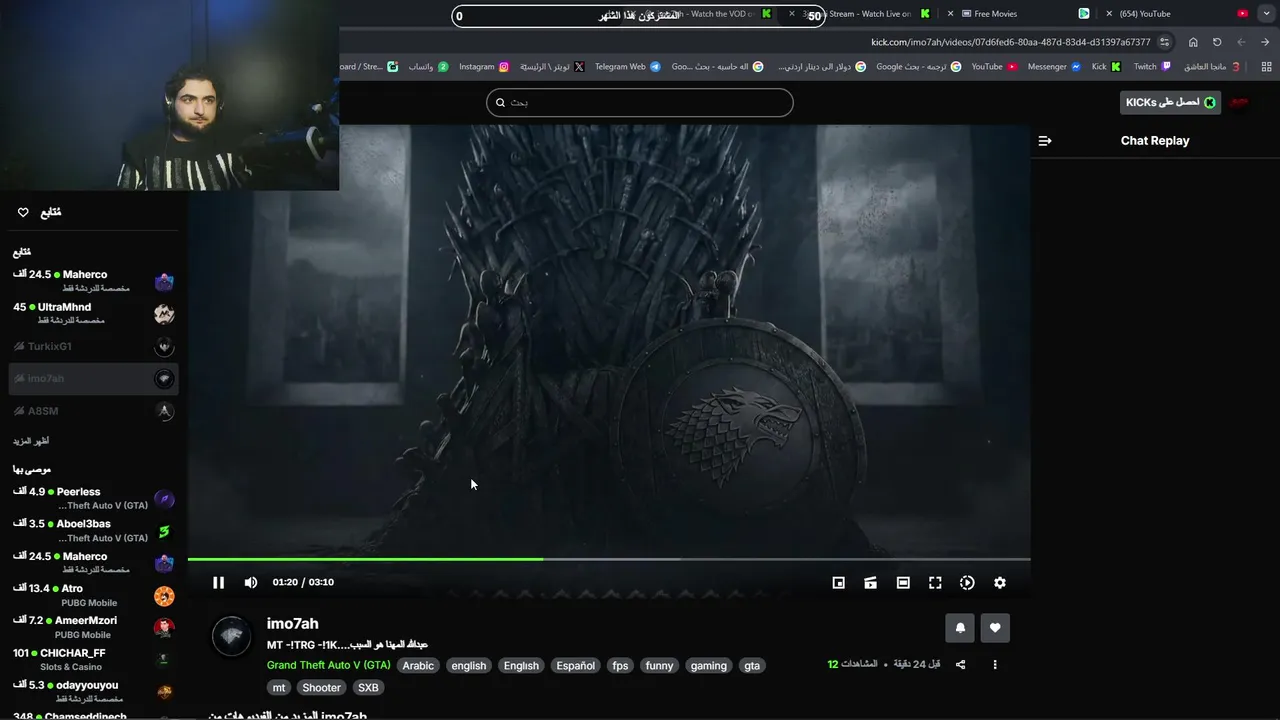Switch to the (654) YouTube tab

[x=1176, y=14]
